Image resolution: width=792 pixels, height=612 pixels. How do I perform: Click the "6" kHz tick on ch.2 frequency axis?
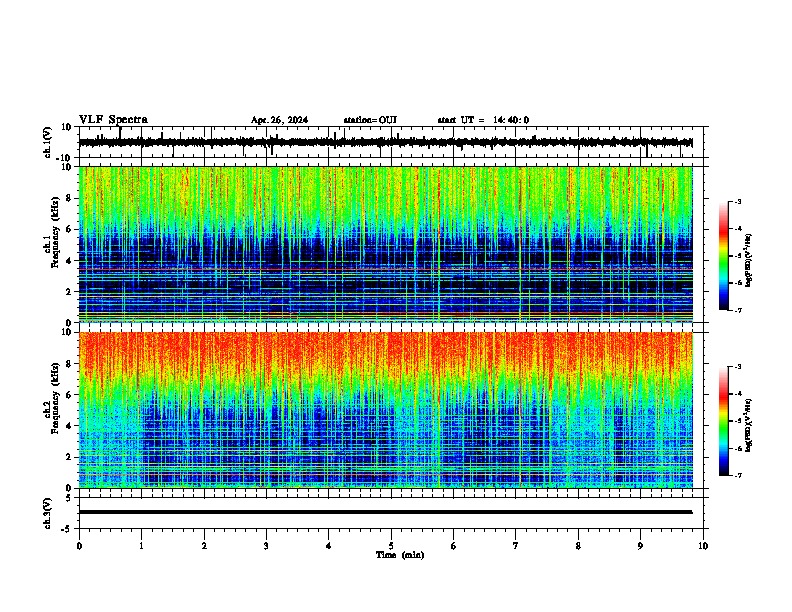point(70,395)
